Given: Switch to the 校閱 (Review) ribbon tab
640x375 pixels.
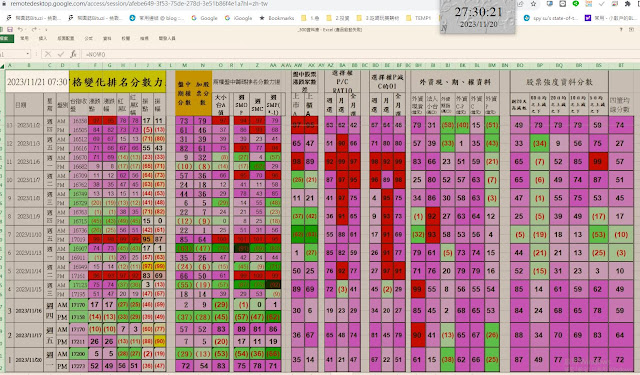Looking at the screenshot, I should coord(126,38).
